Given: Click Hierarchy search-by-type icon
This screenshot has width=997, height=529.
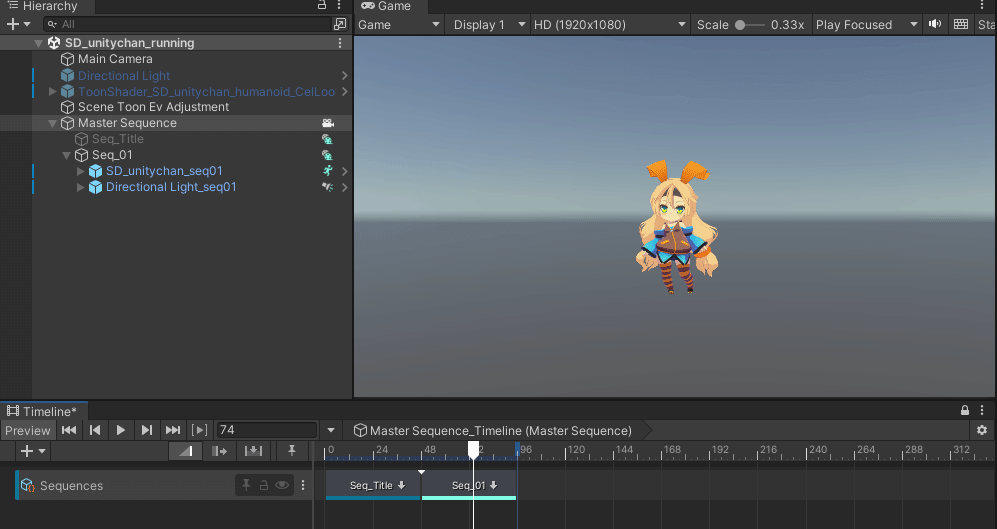Looking at the screenshot, I should 340,24.
